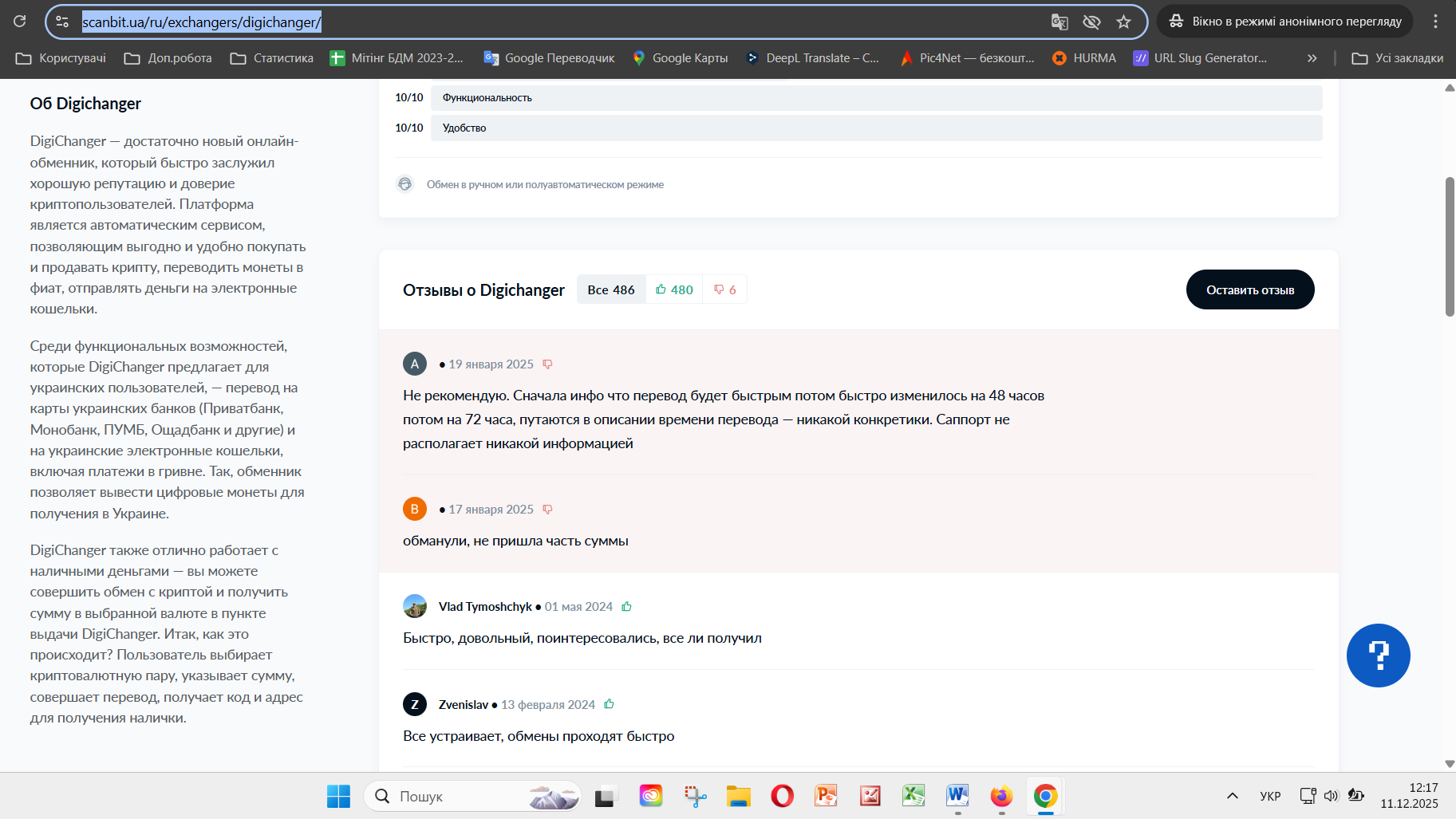Switch to Word on the taskbar
The width and height of the screenshot is (1456, 819).
pyautogui.click(x=957, y=796)
